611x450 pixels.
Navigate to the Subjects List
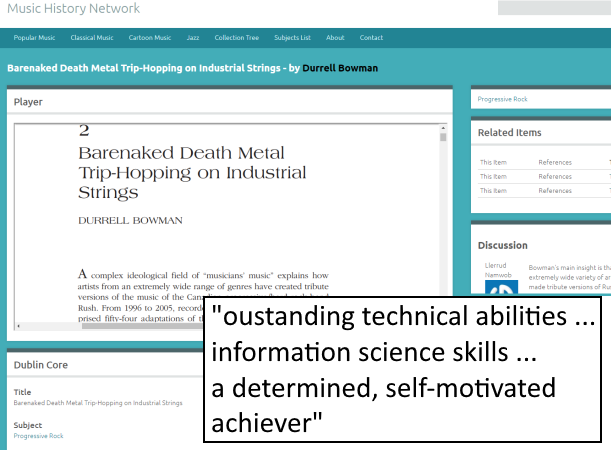[x=292, y=38]
